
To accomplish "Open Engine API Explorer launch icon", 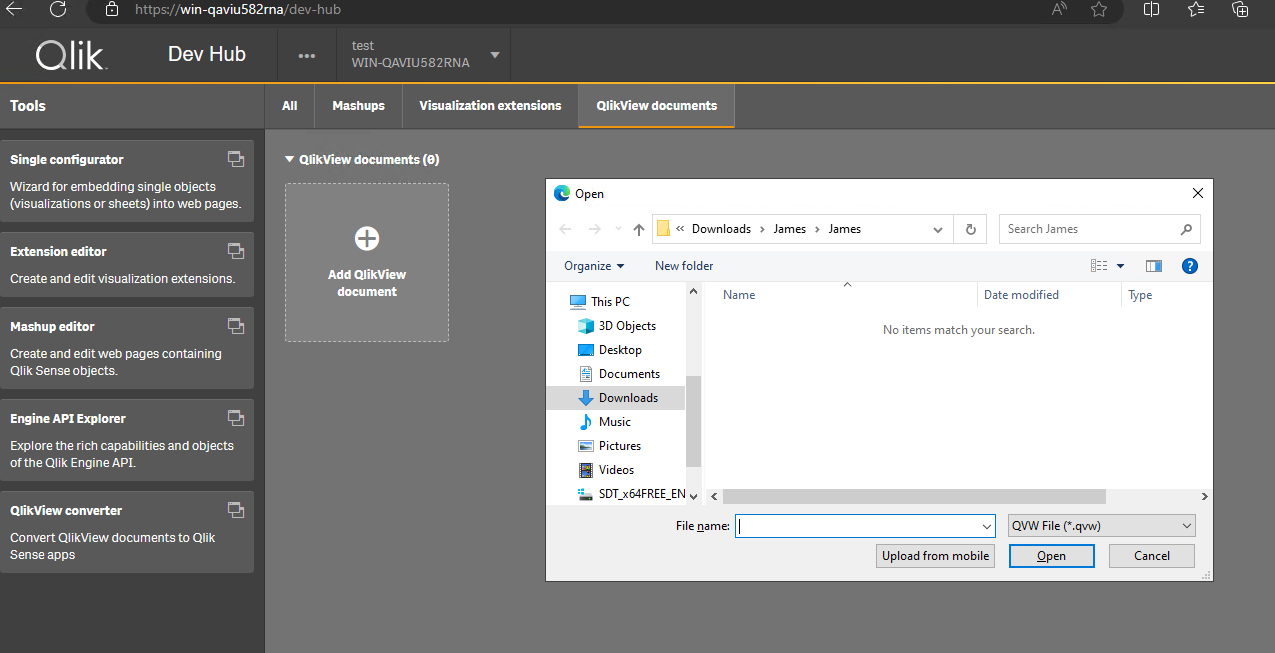I will point(236,417).
